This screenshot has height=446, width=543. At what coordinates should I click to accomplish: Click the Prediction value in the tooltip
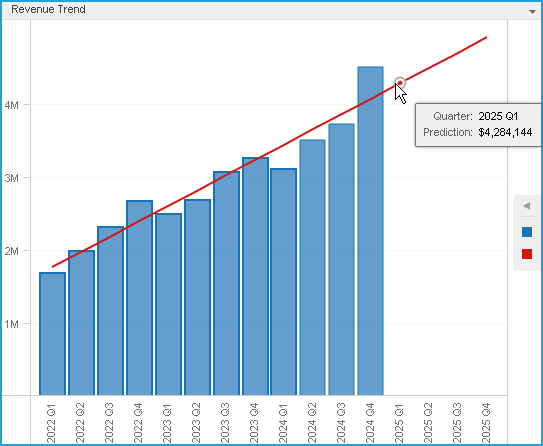point(505,132)
